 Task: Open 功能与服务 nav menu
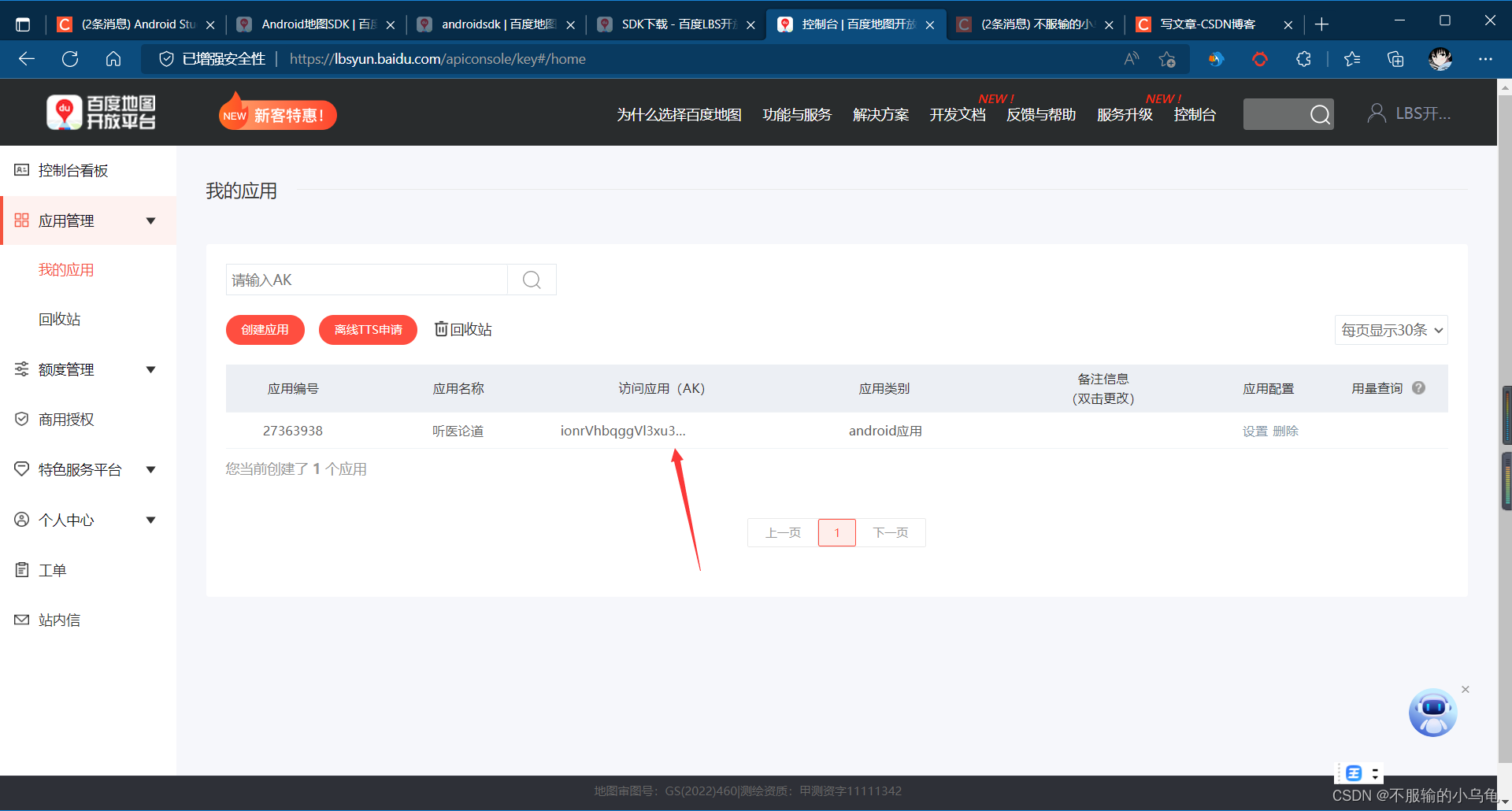[x=797, y=115]
